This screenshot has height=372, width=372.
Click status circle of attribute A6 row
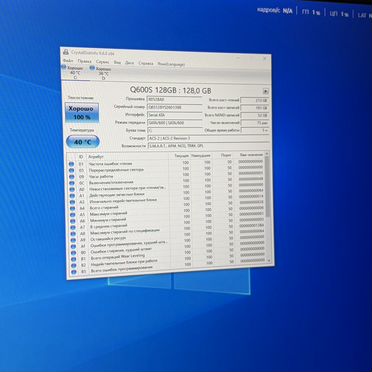click(73, 221)
